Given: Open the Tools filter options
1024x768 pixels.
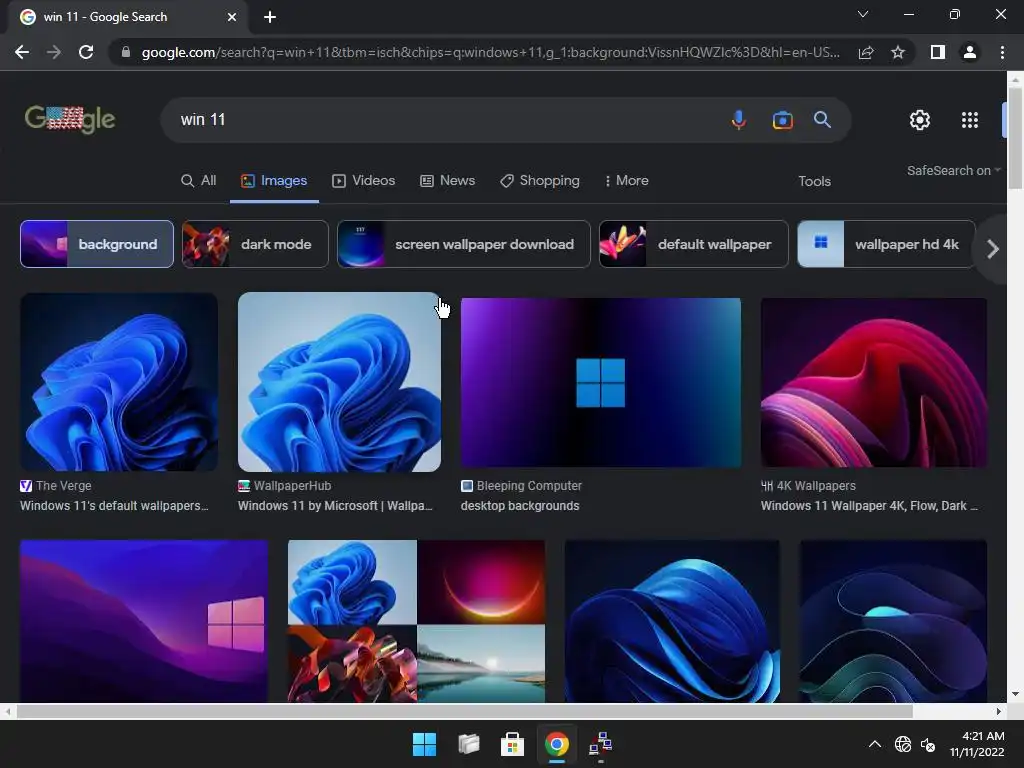Looking at the screenshot, I should click(814, 182).
